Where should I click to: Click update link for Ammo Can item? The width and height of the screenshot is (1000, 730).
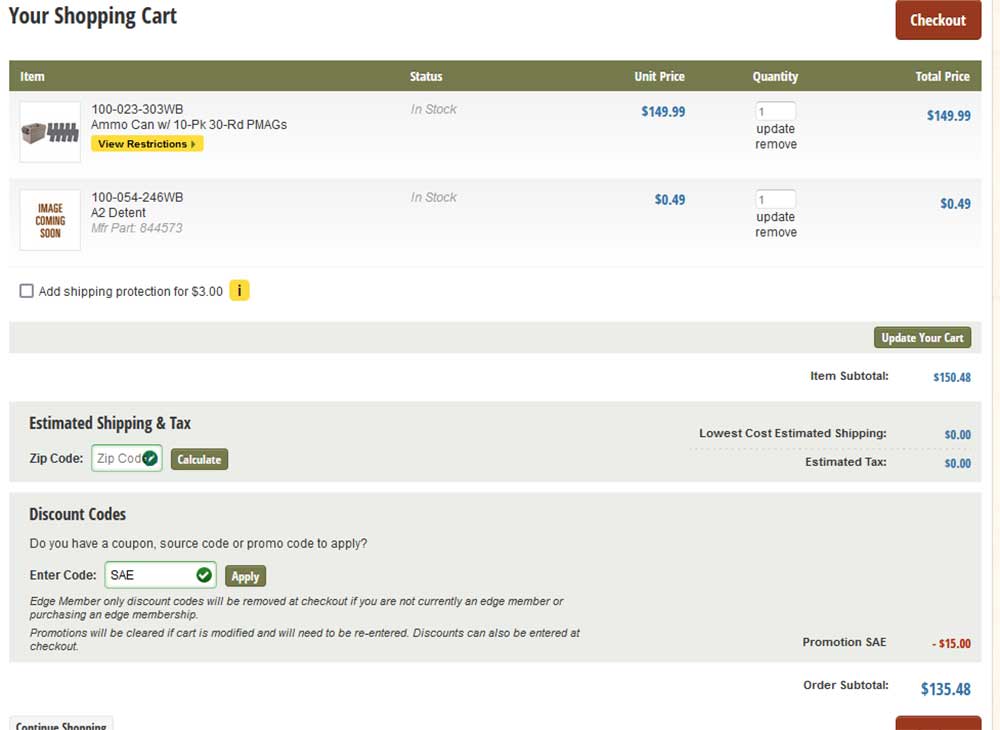click(776, 129)
